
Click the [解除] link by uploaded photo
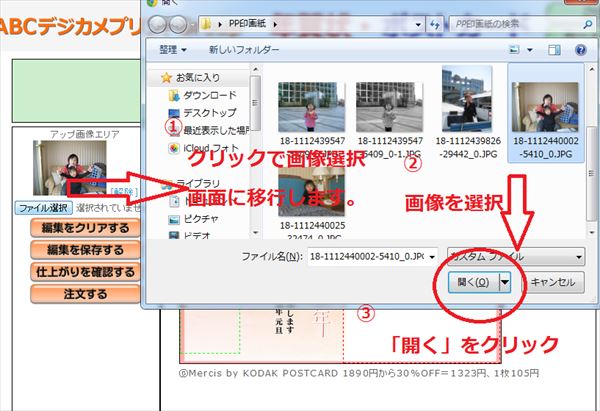pyautogui.click(x=124, y=191)
